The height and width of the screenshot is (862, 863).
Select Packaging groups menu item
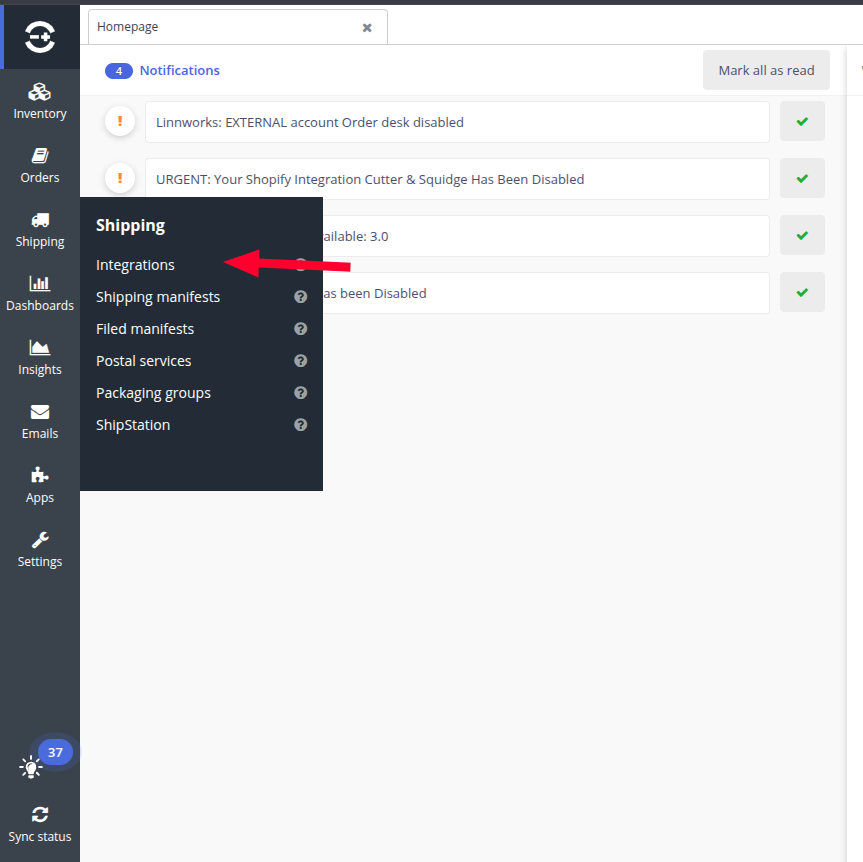pos(153,393)
